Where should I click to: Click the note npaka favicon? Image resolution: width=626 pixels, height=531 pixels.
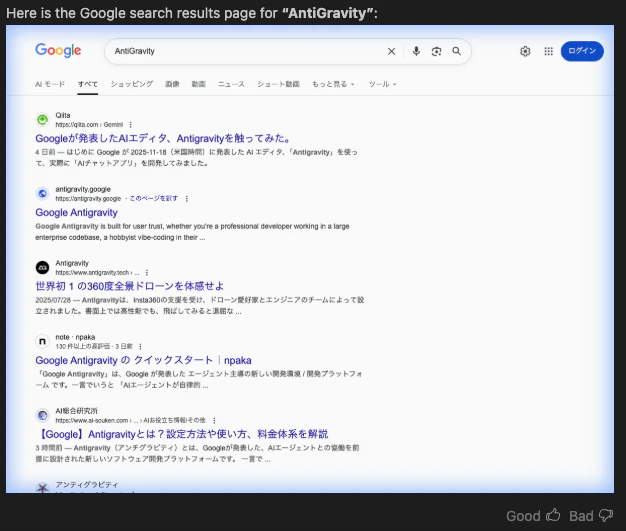pyautogui.click(x=42, y=341)
